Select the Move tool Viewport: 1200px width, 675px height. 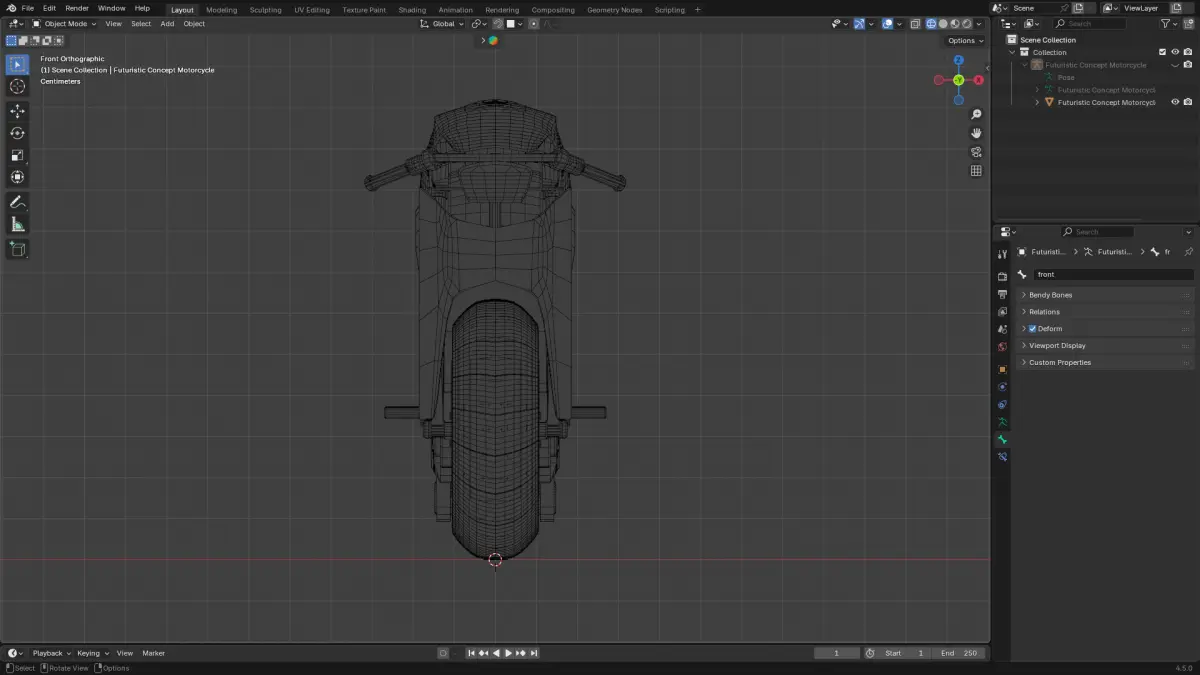pos(17,111)
